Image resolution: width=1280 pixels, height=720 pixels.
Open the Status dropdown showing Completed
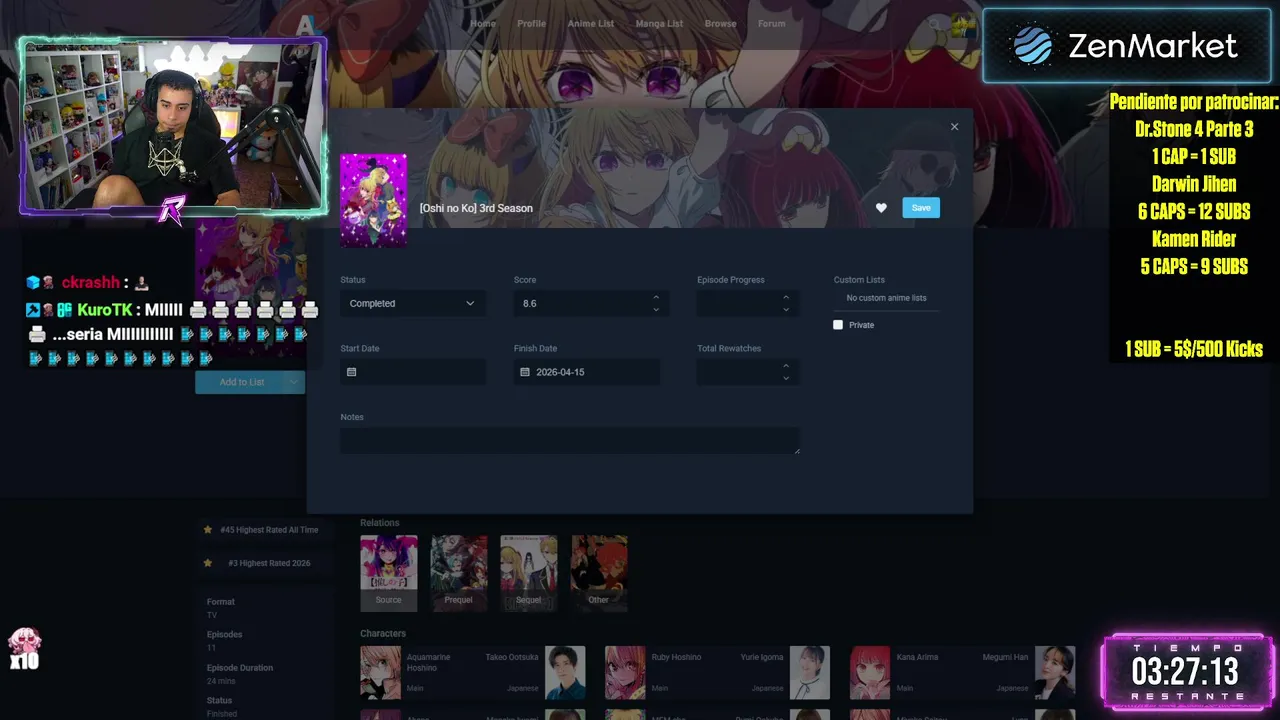point(413,303)
